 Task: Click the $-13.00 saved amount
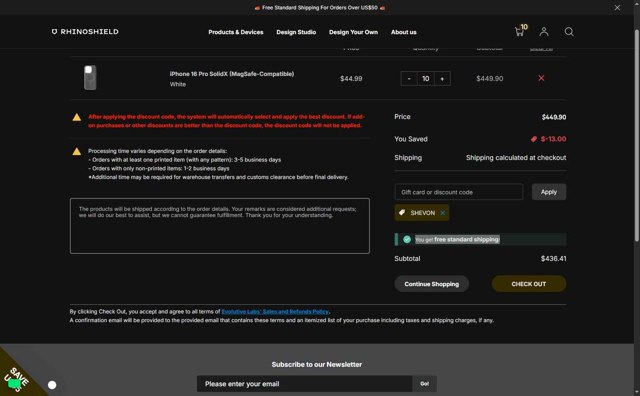click(x=553, y=139)
